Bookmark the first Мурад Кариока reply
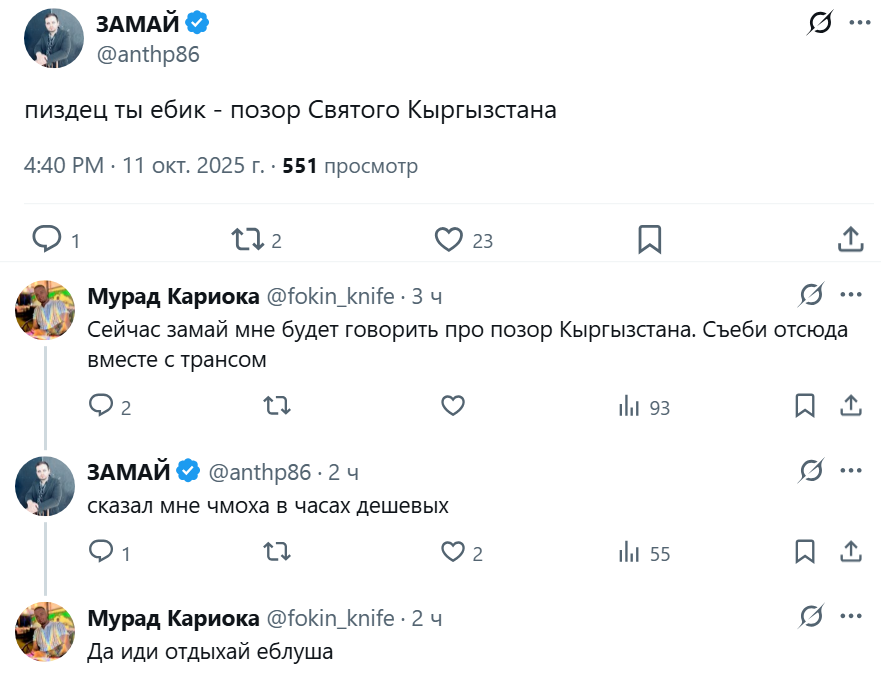The image size is (883, 676). (x=805, y=406)
